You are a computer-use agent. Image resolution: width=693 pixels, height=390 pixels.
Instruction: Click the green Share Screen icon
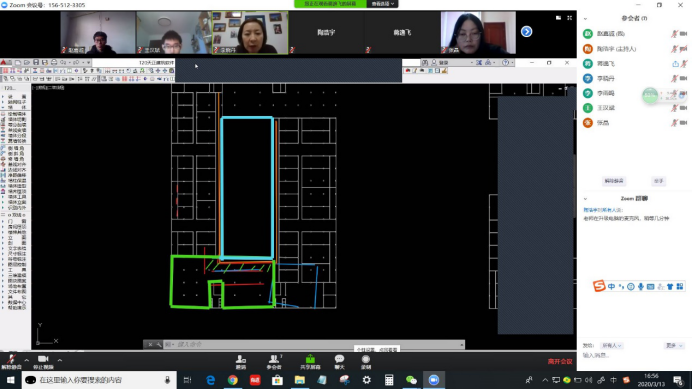pyautogui.click(x=310, y=362)
